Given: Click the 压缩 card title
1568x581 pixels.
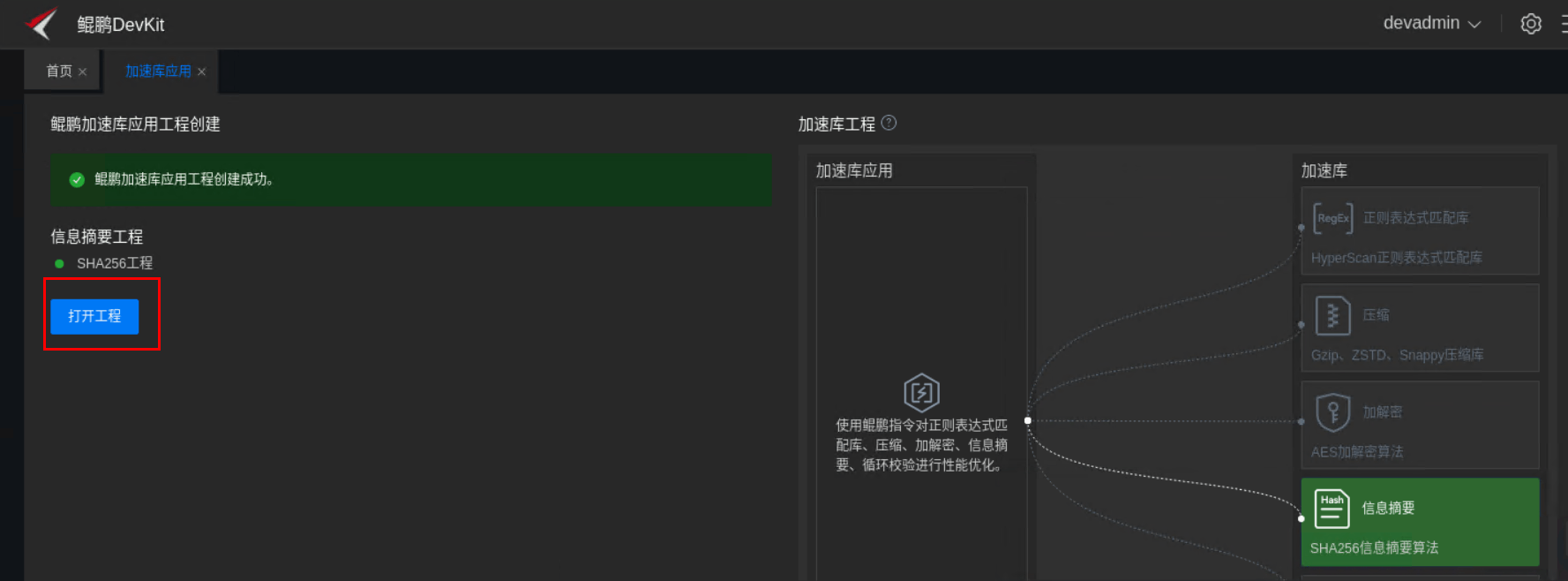Looking at the screenshot, I should tap(1376, 315).
